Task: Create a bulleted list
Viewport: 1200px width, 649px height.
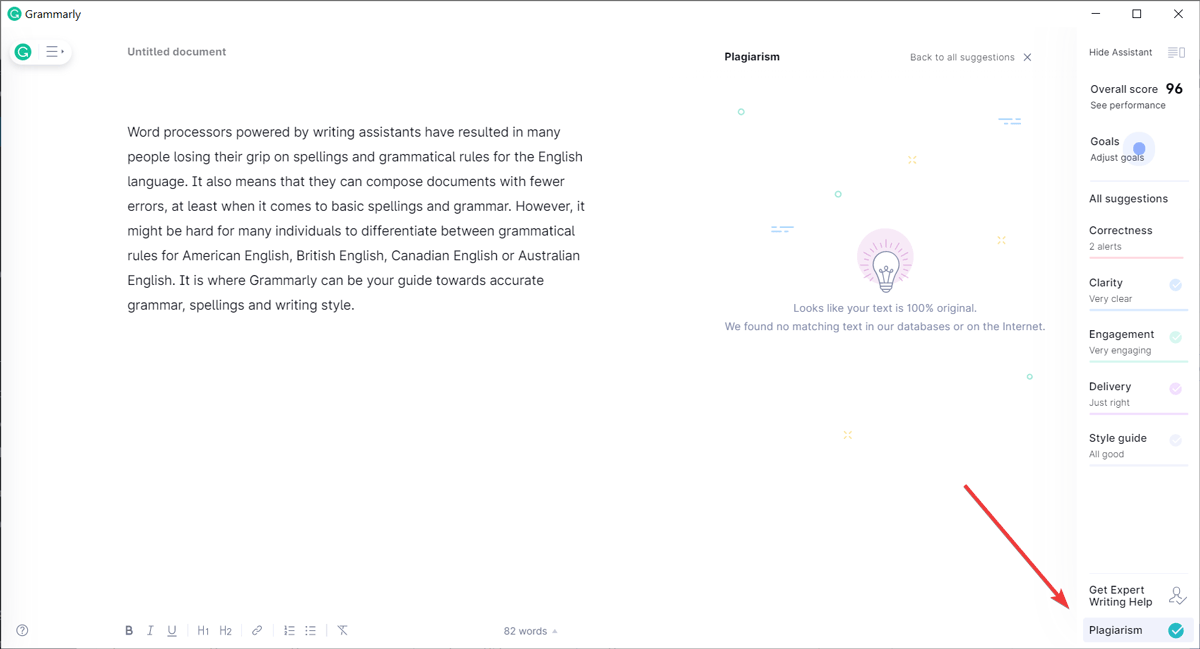Action: [x=311, y=631]
